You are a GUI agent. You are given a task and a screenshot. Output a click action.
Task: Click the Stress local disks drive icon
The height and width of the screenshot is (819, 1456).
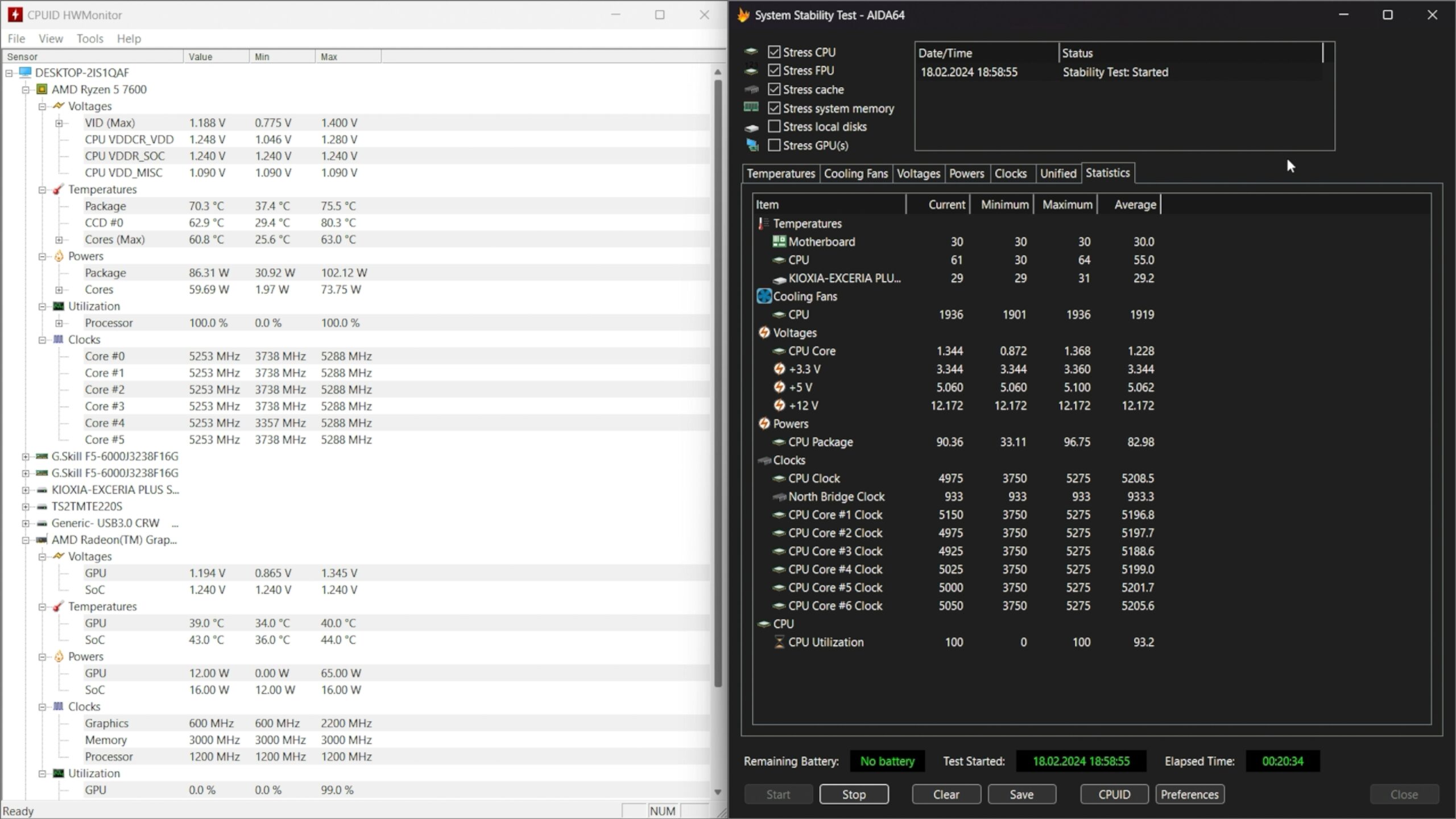coord(751,127)
